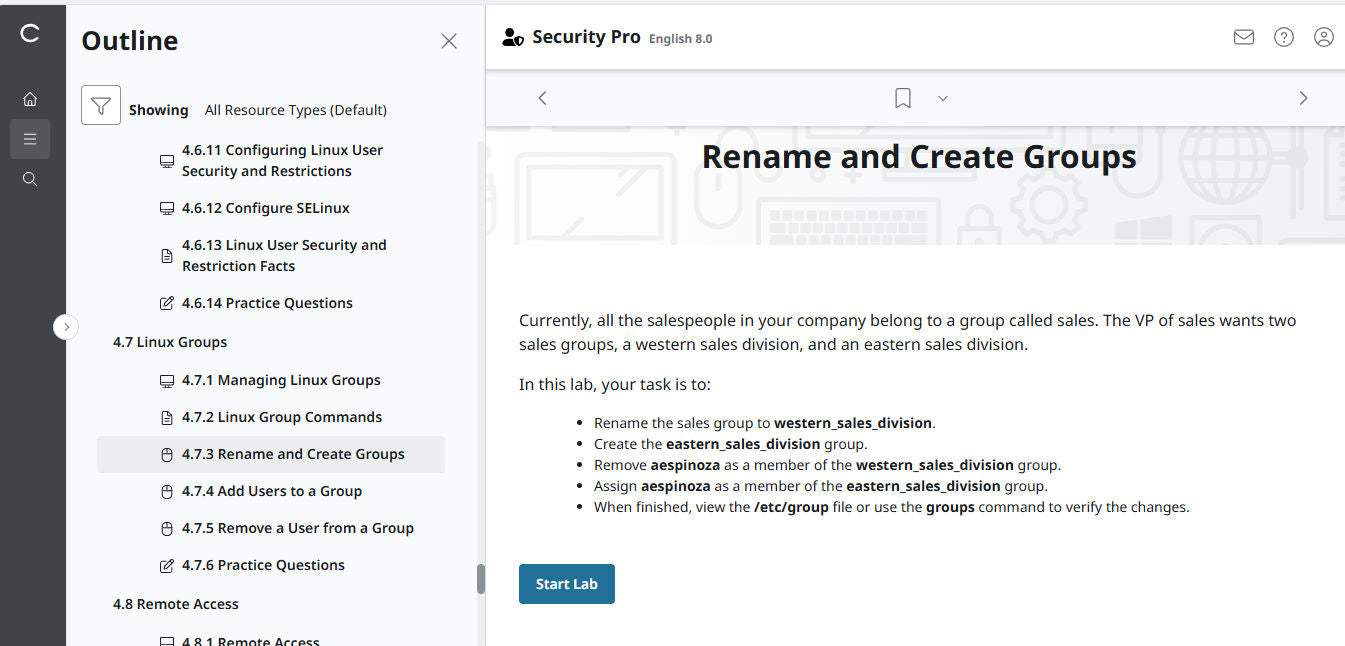Open messages via the envelope icon

1243,36
